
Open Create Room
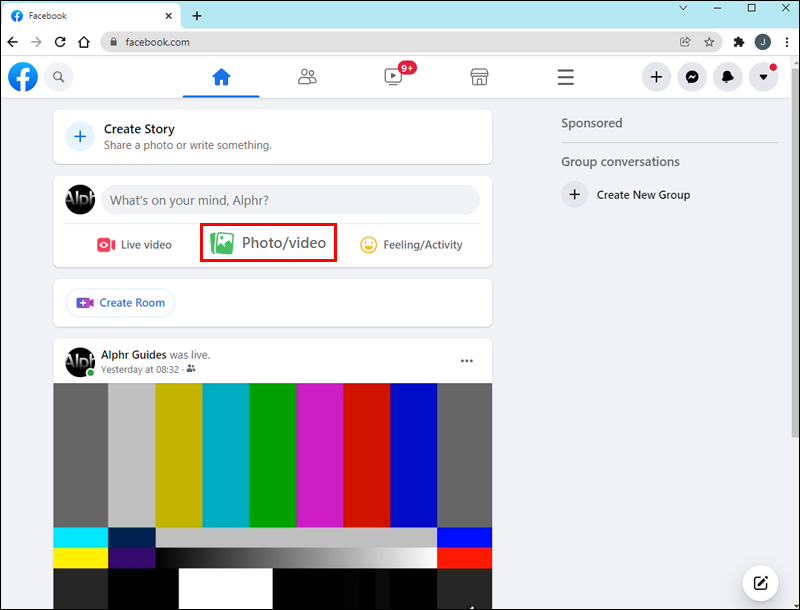(x=120, y=302)
